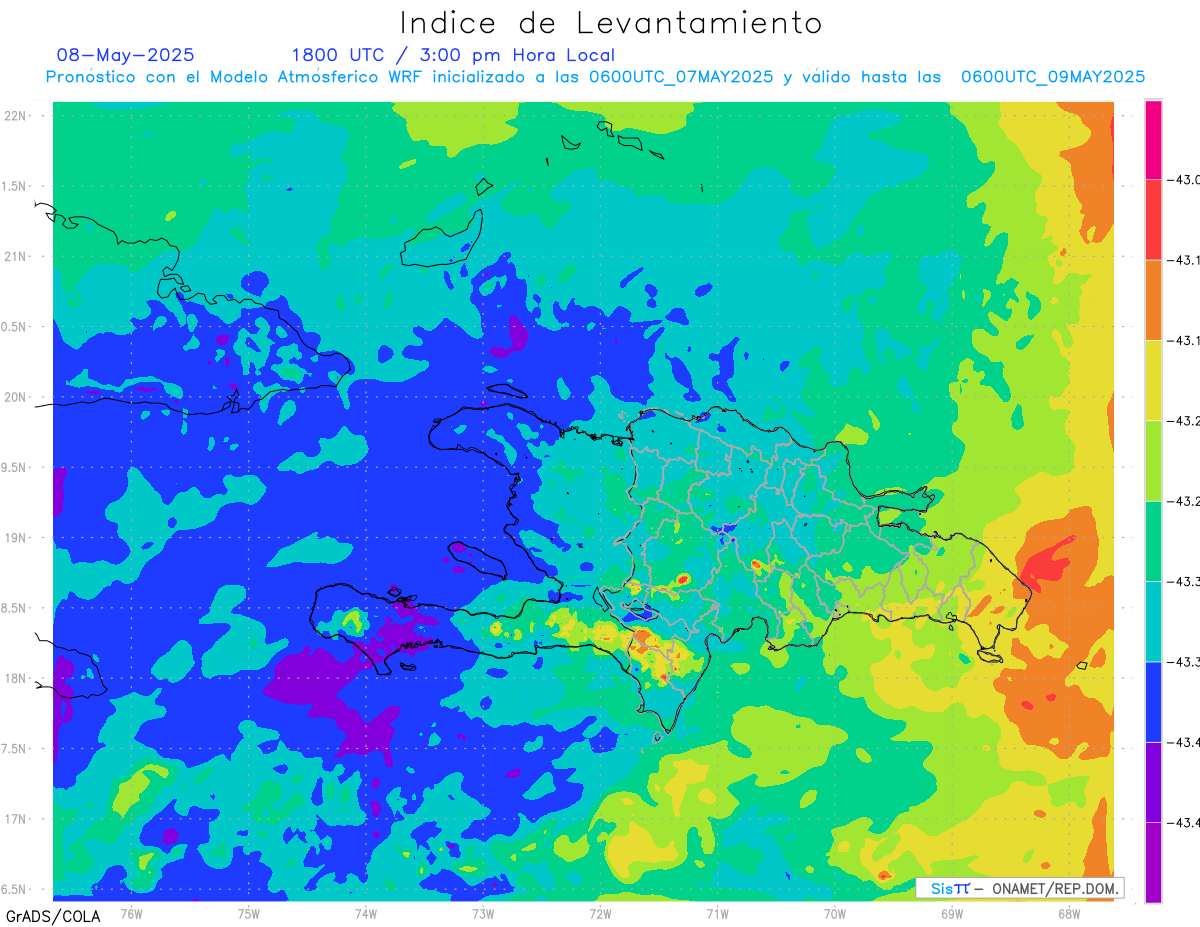Select the indigo swatch in color bar
This screenshot has height=927, width=1200.
tap(1153, 782)
